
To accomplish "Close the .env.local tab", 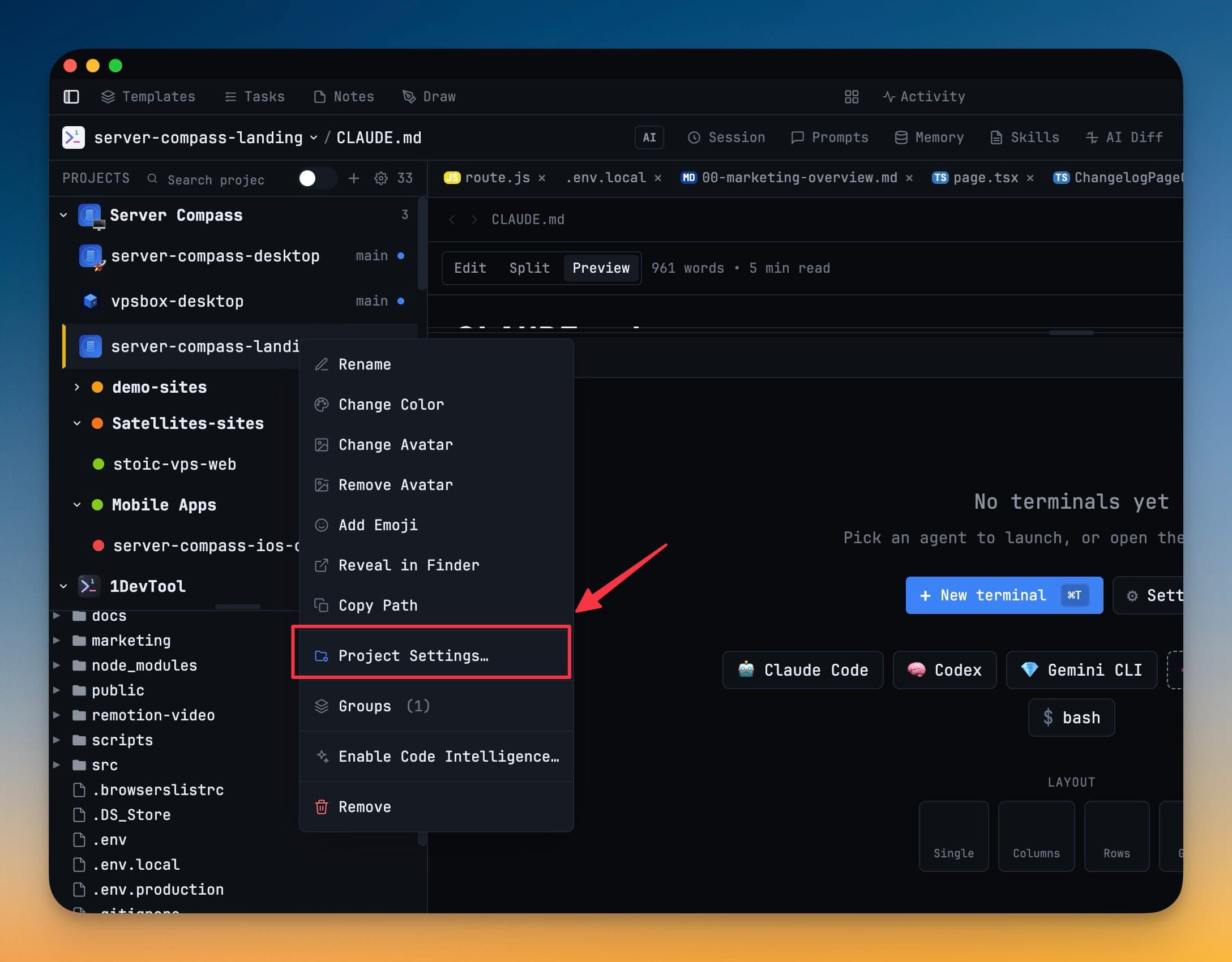I will [658, 178].
